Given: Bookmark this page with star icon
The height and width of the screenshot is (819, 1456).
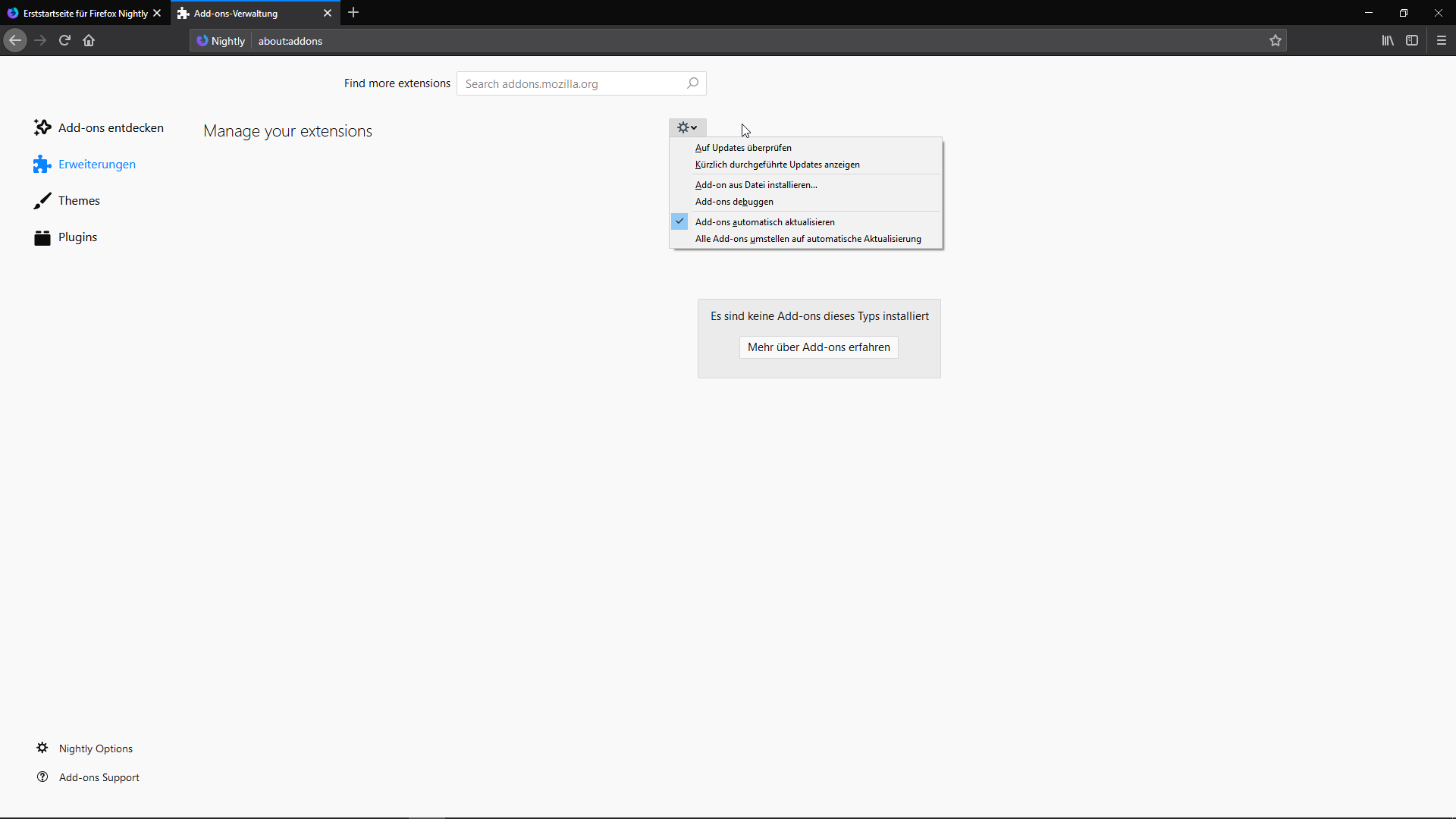Looking at the screenshot, I should 1276,41.
